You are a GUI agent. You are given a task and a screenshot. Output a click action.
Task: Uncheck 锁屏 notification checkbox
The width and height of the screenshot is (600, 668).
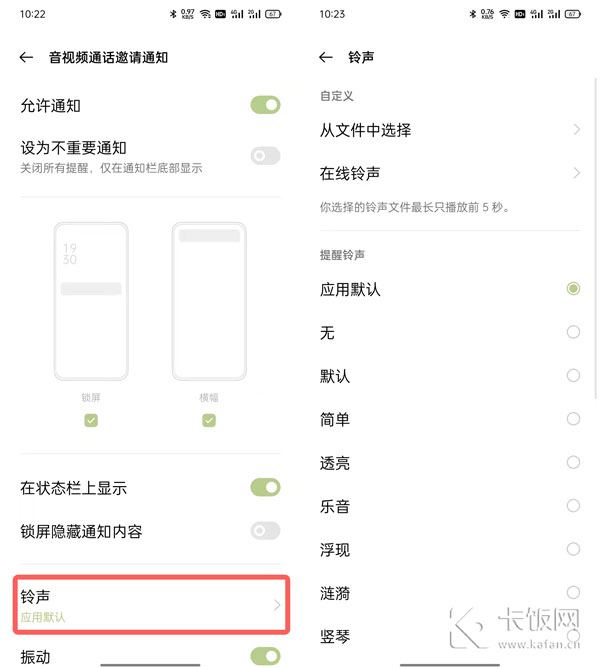click(91, 420)
